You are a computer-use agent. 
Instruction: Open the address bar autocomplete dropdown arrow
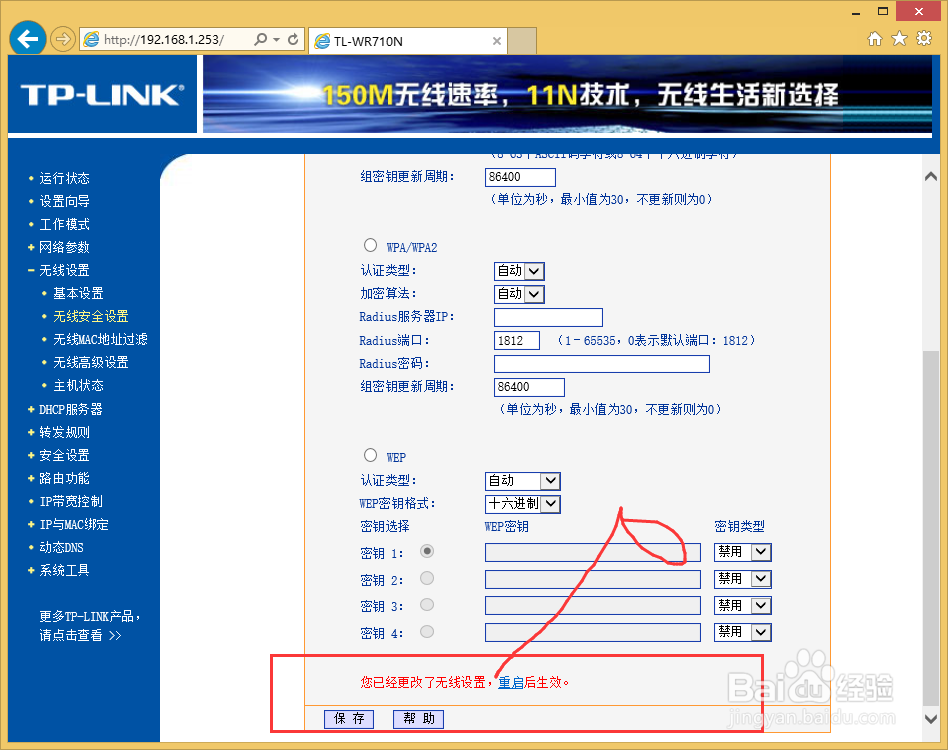pos(277,39)
